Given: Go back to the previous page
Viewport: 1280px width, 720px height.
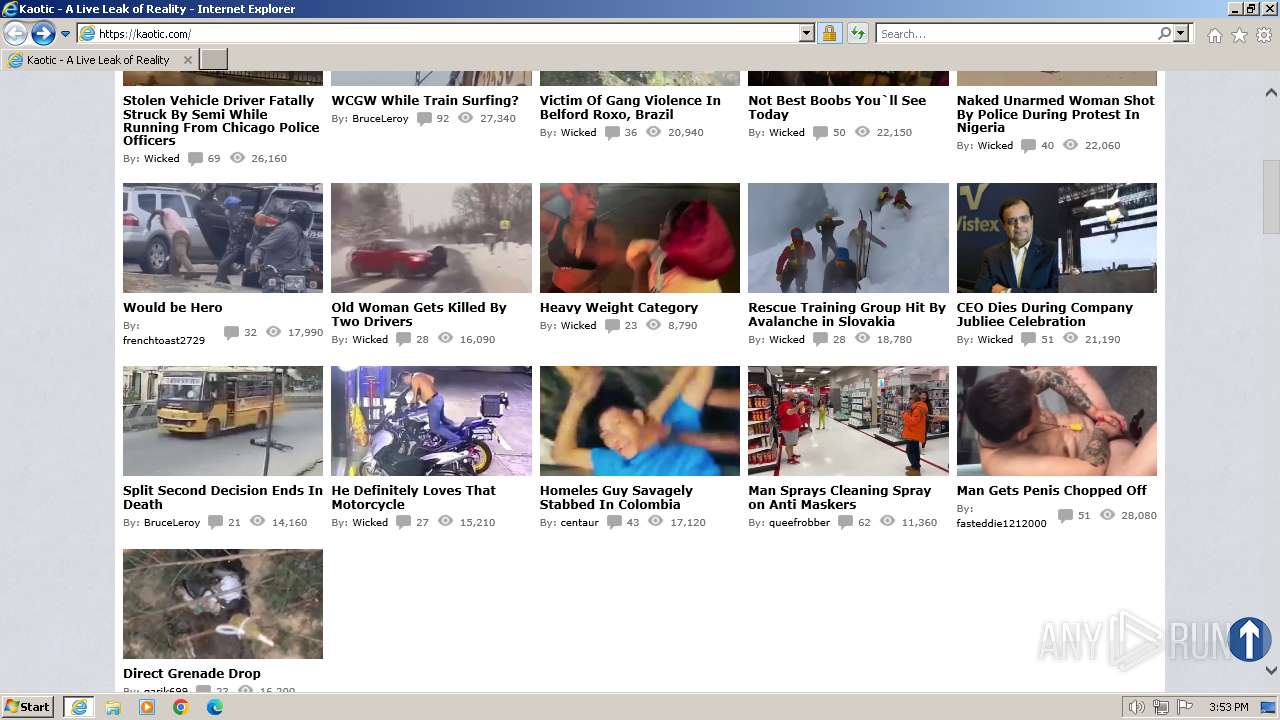Looking at the screenshot, I should tap(15, 34).
